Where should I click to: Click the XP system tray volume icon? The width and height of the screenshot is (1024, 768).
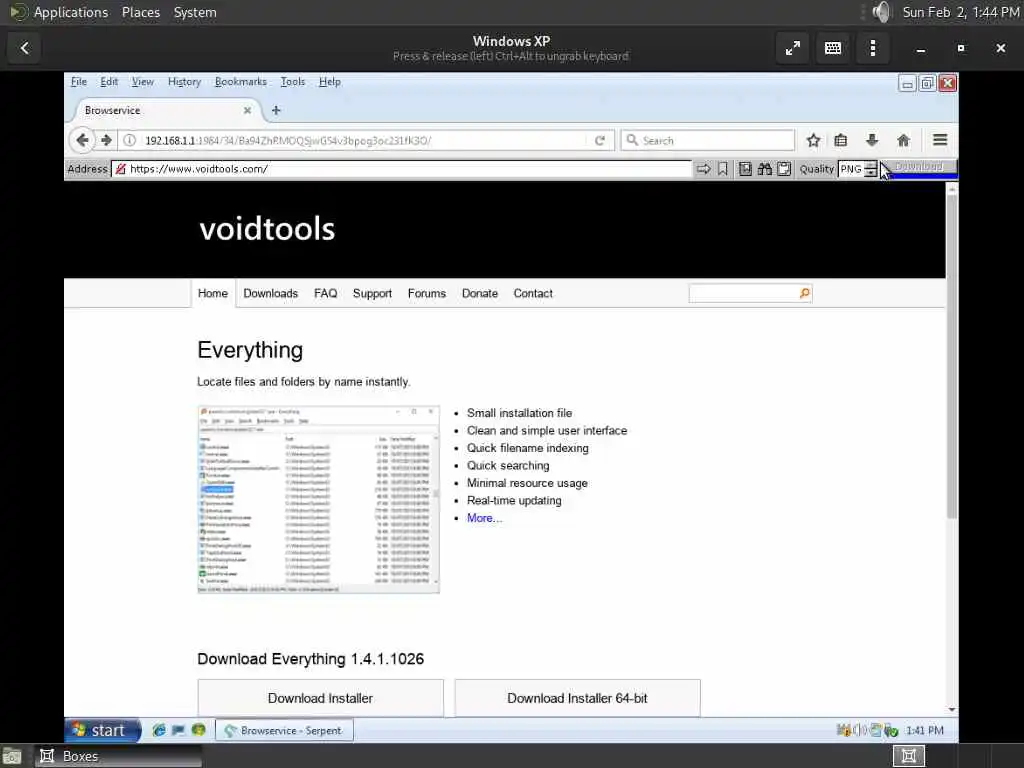tap(860, 730)
